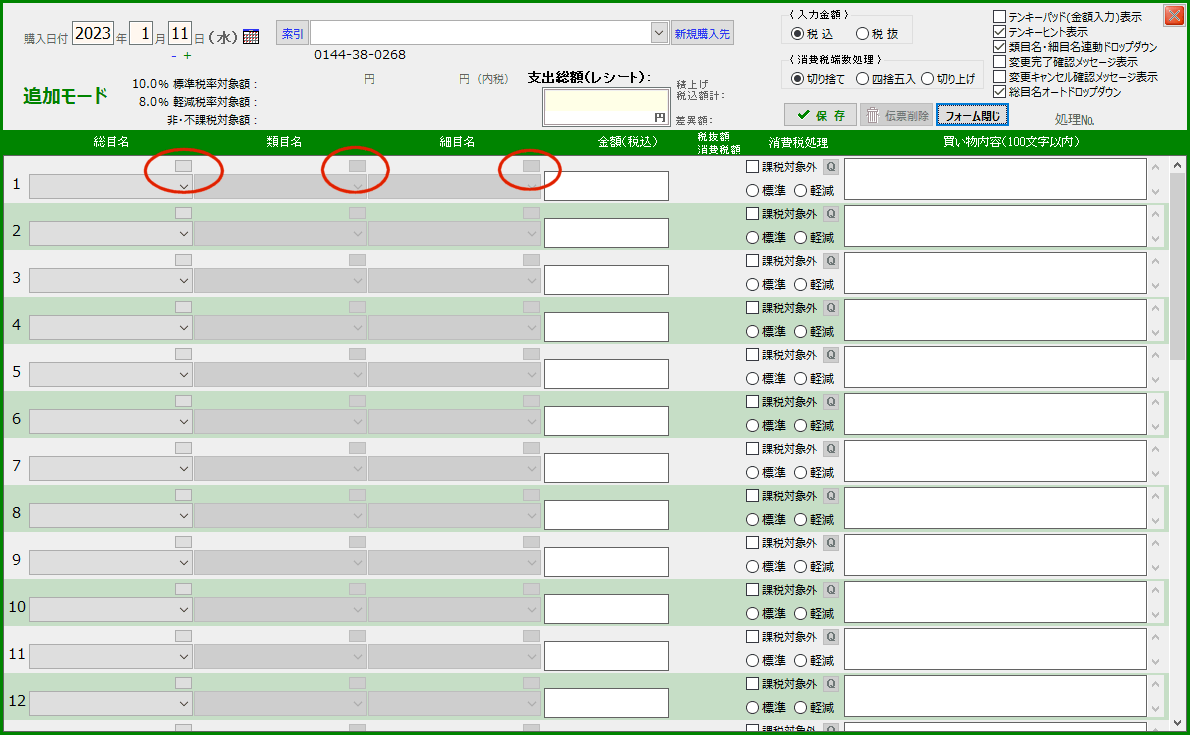Click the small gray button above row 1 類目名

(x=357, y=166)
